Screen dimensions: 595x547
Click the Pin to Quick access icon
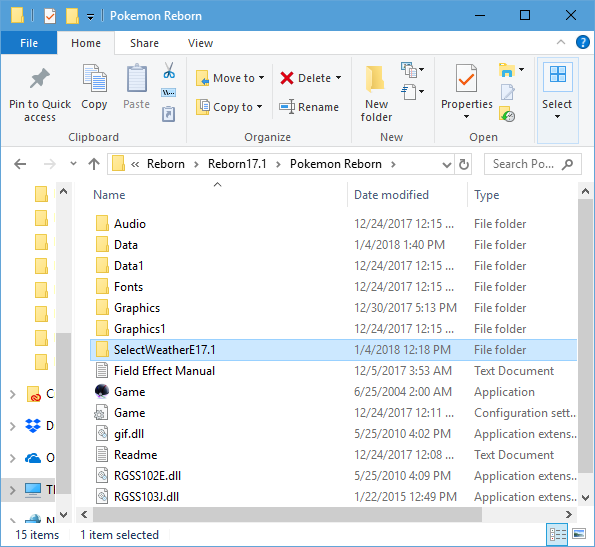point(40,79)
